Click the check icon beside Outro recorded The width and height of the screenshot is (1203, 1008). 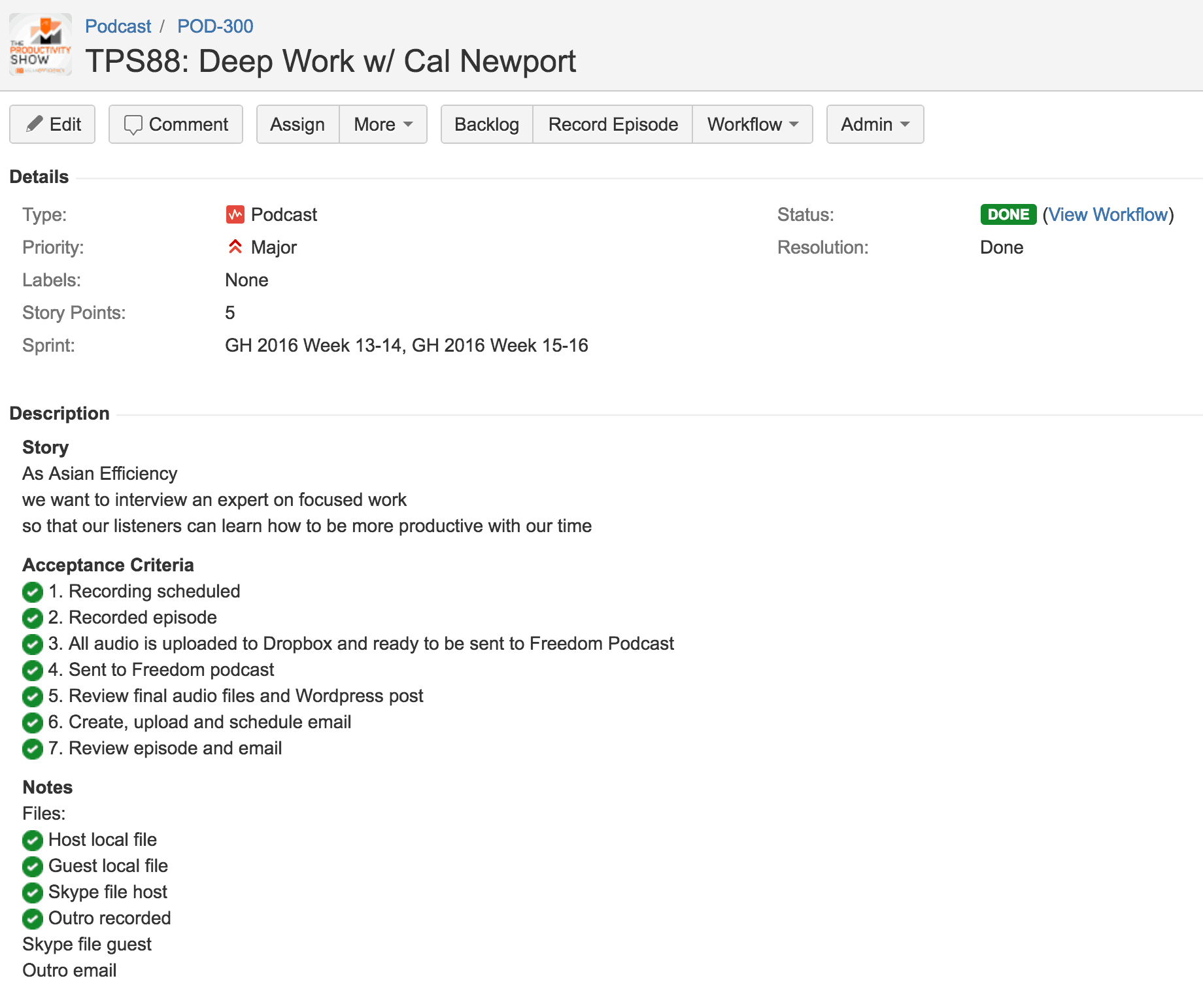click(x=33, y=918)
